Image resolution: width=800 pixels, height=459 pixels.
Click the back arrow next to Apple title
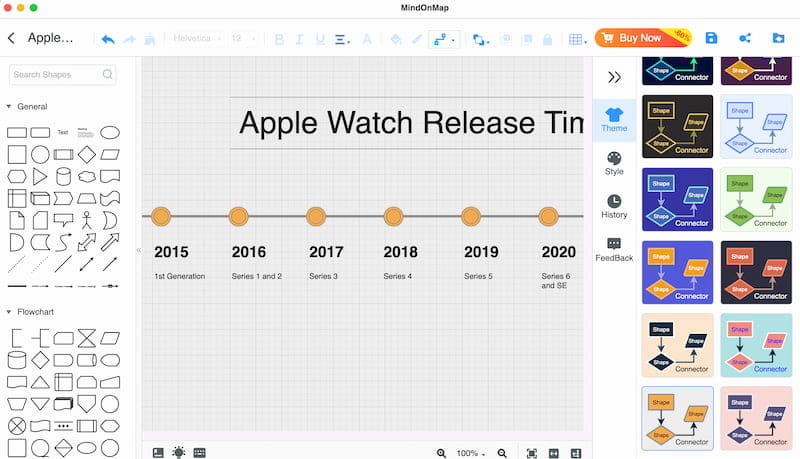tap(11, 38)
